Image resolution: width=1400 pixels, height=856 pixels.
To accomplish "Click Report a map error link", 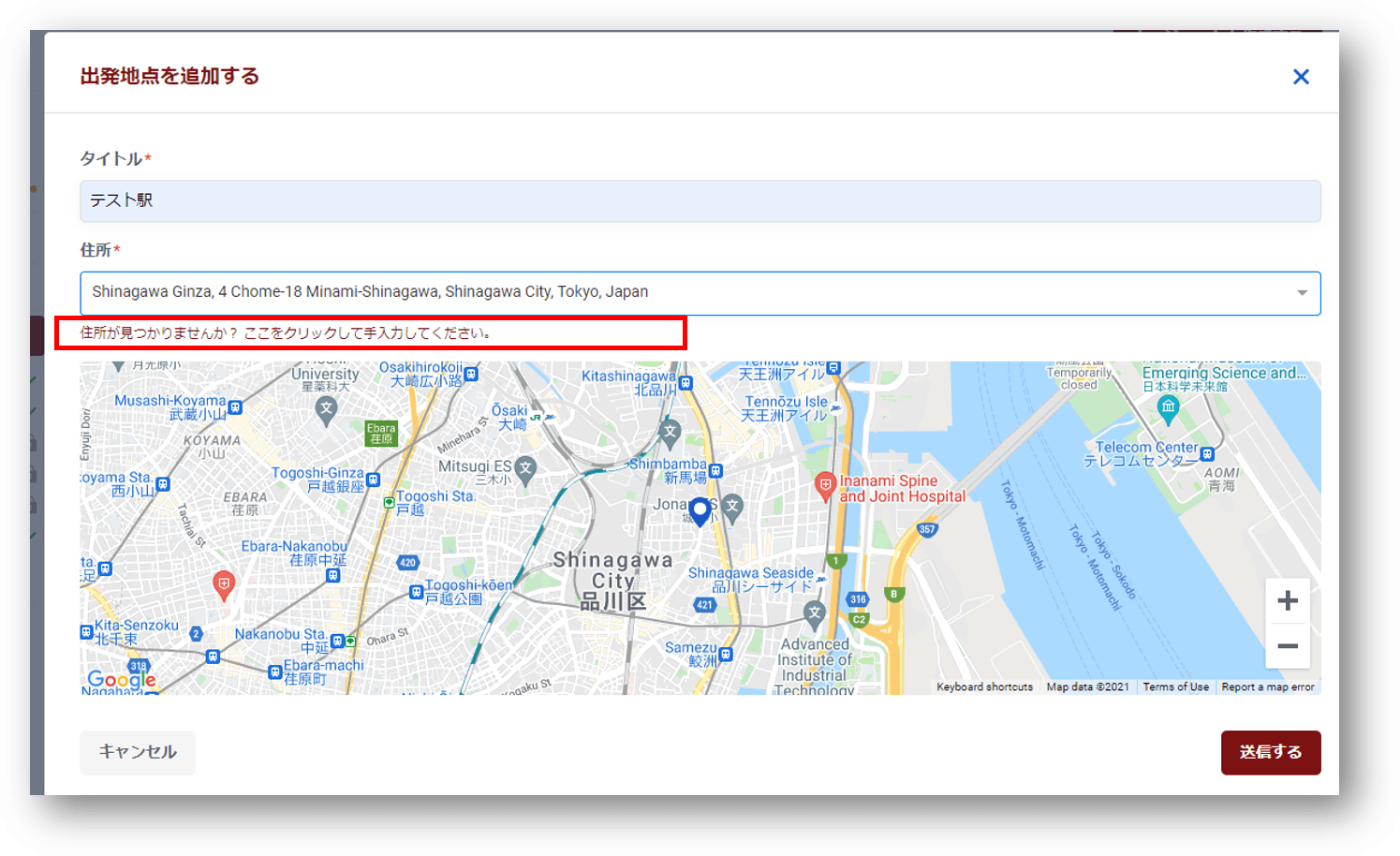I will tap(1267, 687).
